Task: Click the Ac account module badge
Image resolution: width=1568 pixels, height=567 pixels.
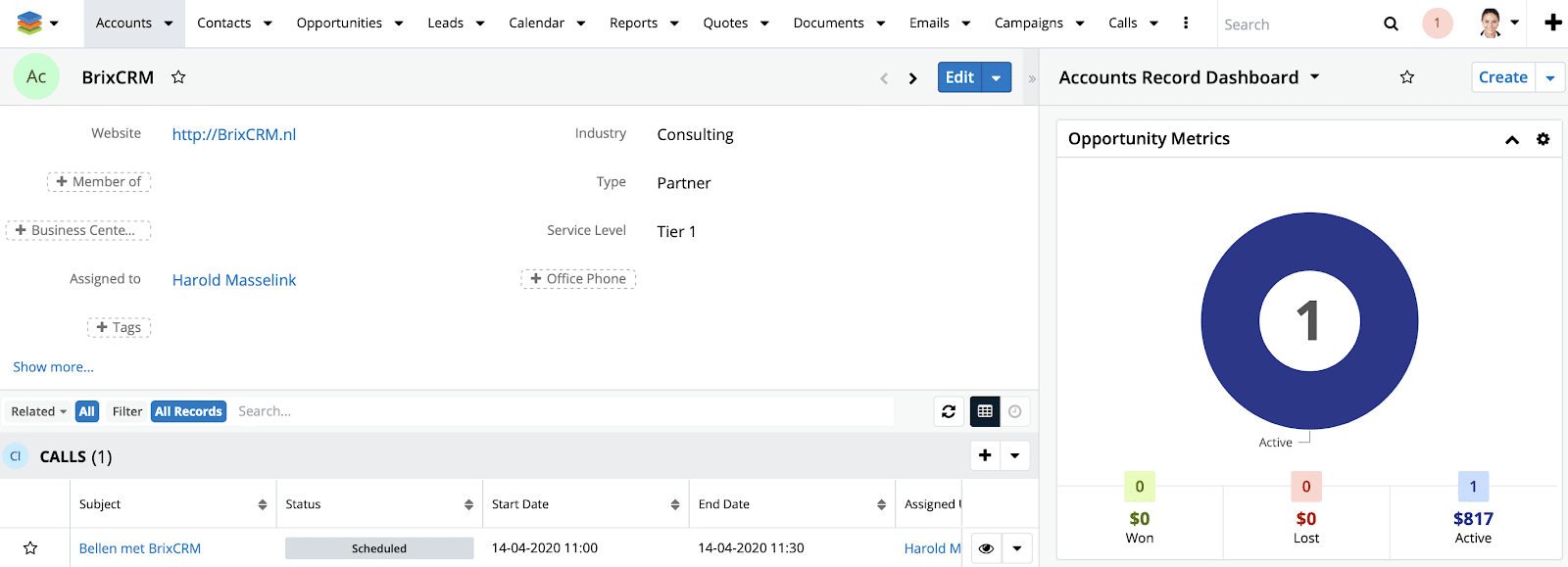Action: click(x=36, y=76)
